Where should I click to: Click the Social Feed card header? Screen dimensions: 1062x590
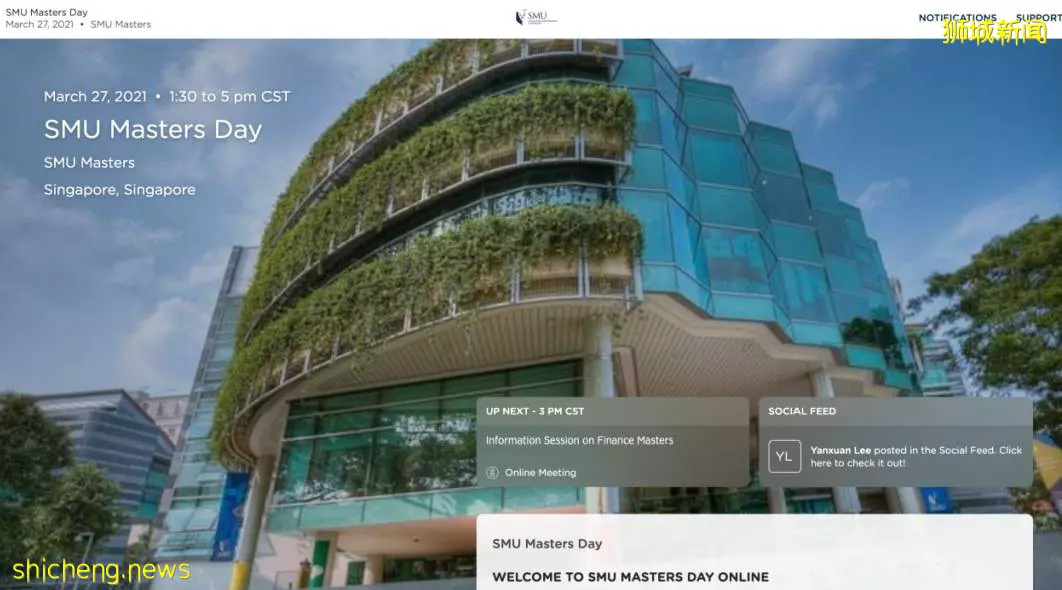tap(802, 411)
